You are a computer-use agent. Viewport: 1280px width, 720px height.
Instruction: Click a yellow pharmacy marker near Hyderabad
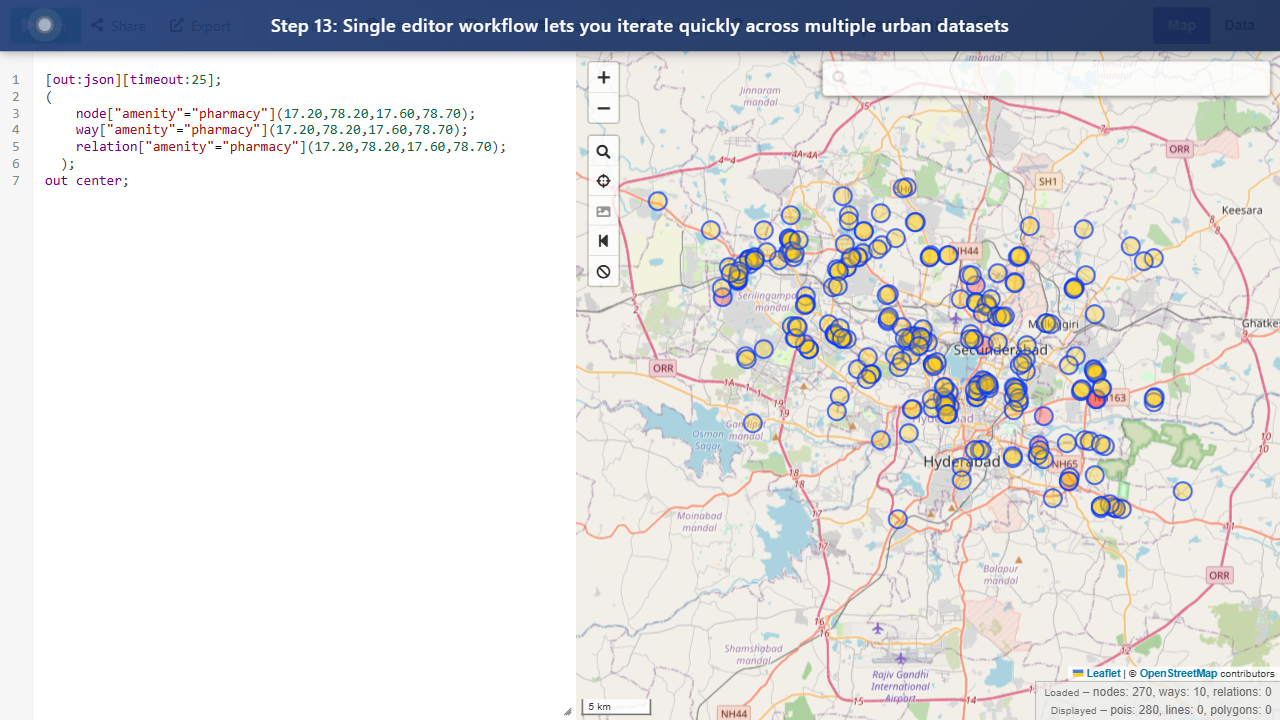click(x=977, y=450)
